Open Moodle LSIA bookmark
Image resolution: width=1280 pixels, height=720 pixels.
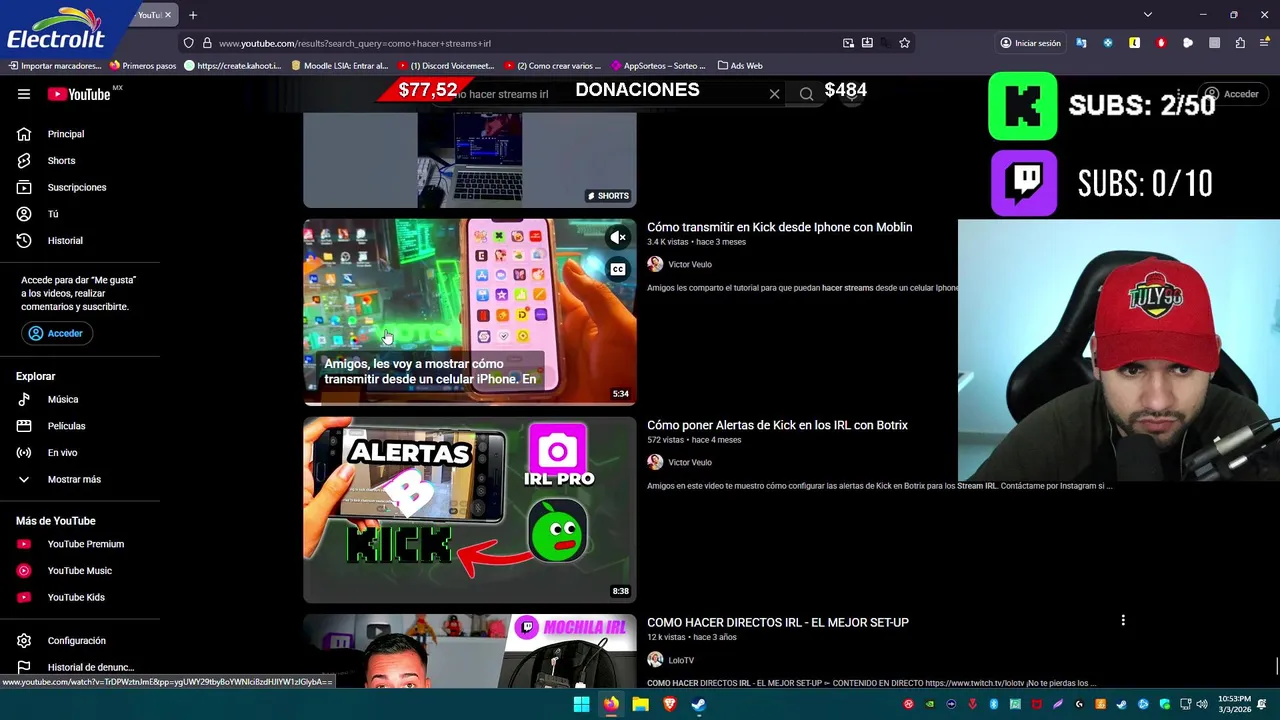point(339,66)
